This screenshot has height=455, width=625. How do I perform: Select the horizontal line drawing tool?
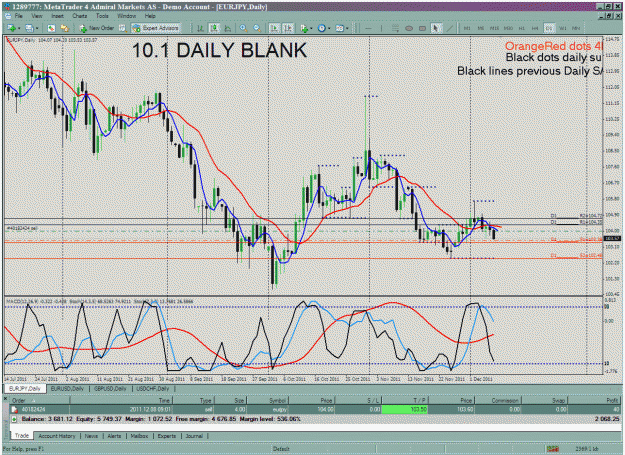point(368,28)
